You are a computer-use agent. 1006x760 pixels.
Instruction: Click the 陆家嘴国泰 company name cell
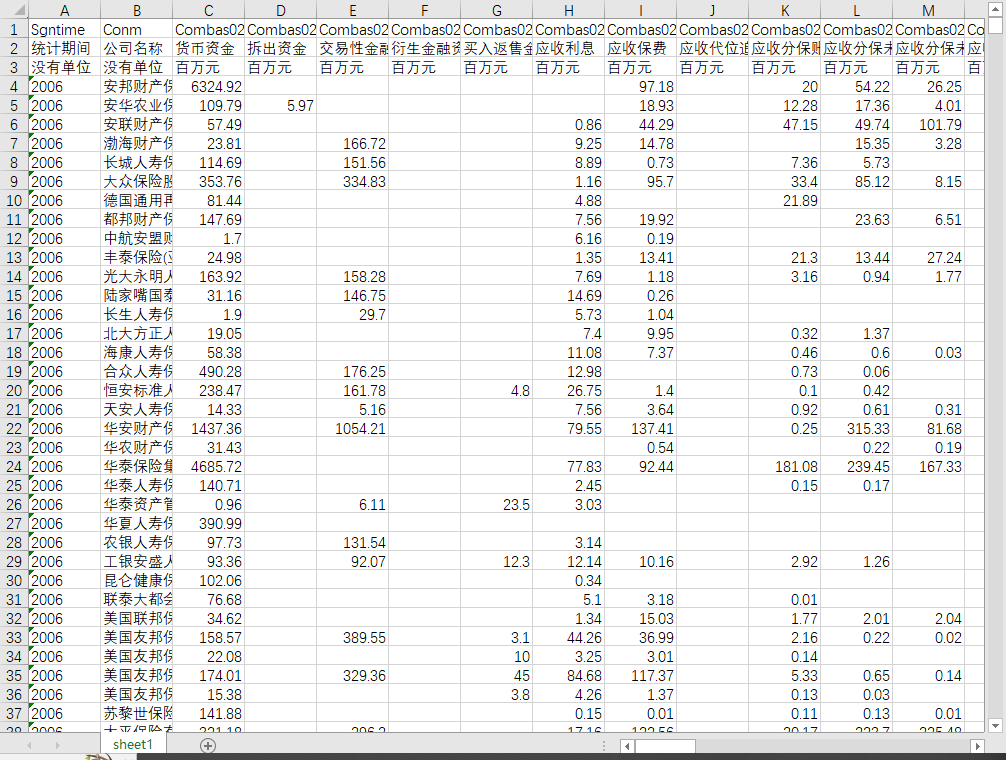coord(137,296)
